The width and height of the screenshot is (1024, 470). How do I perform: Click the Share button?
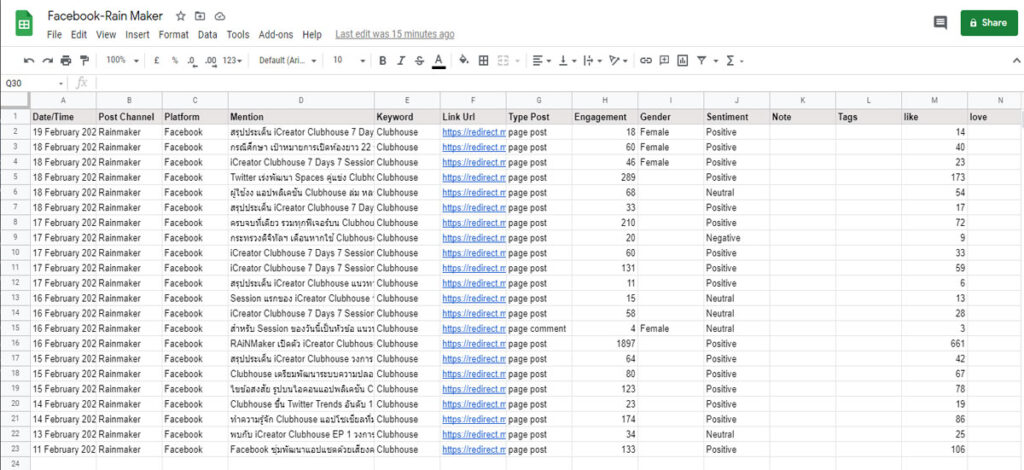click(989, 23)
